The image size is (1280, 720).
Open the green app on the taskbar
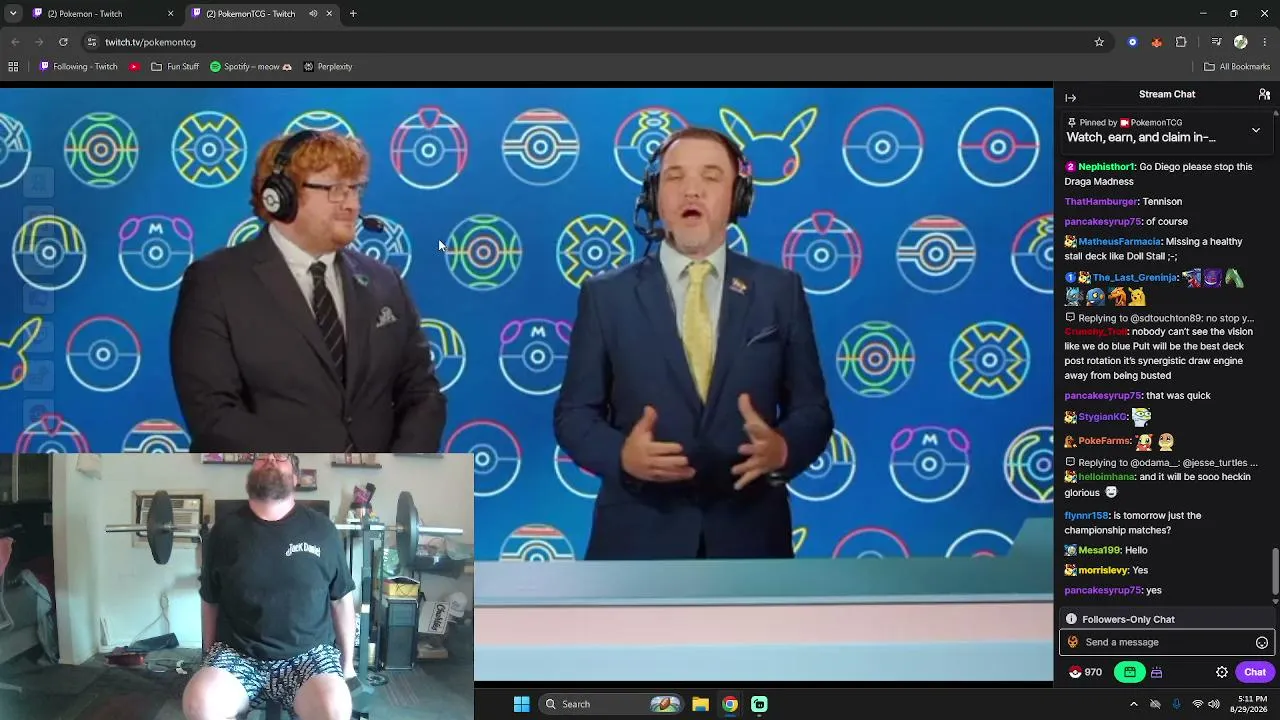(x=759, y=704)
